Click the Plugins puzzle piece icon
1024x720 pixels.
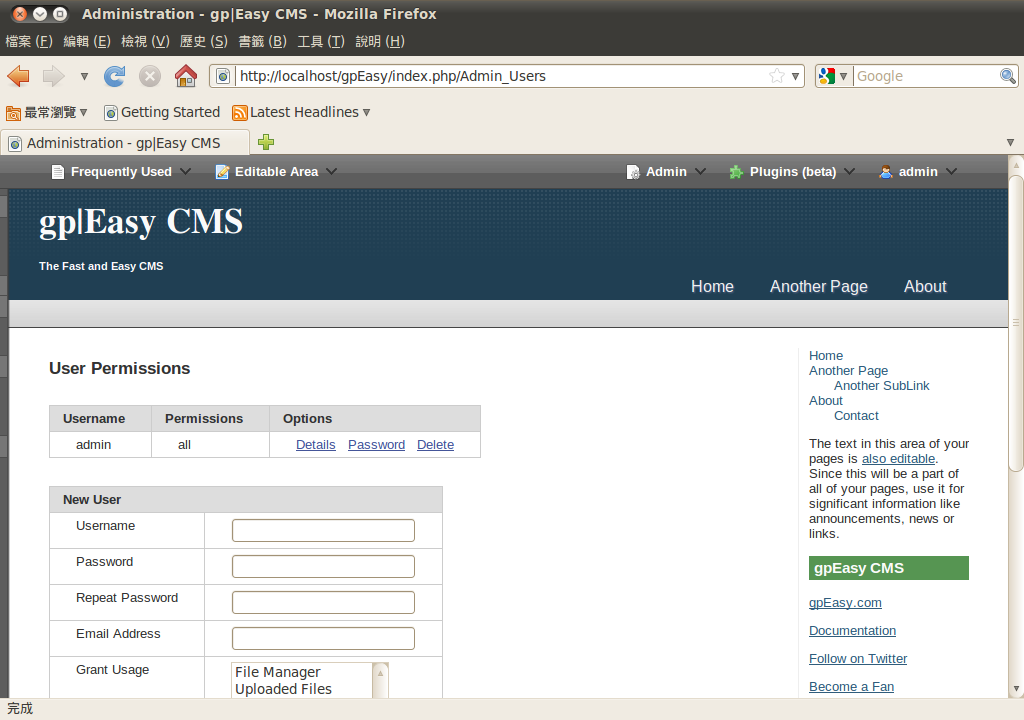point(736,172)
